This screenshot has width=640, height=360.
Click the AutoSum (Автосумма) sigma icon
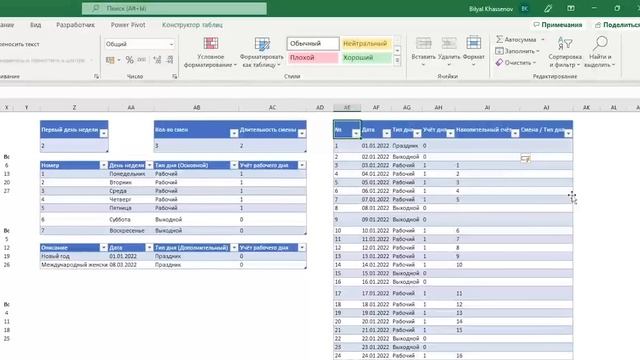[x=499, y=39]
